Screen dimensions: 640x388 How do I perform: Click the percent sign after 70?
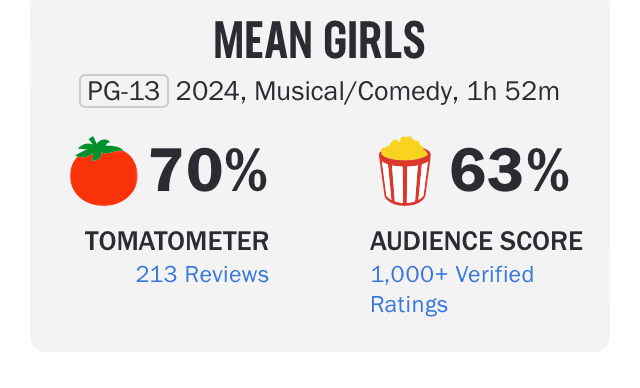(x=246, y=171)
